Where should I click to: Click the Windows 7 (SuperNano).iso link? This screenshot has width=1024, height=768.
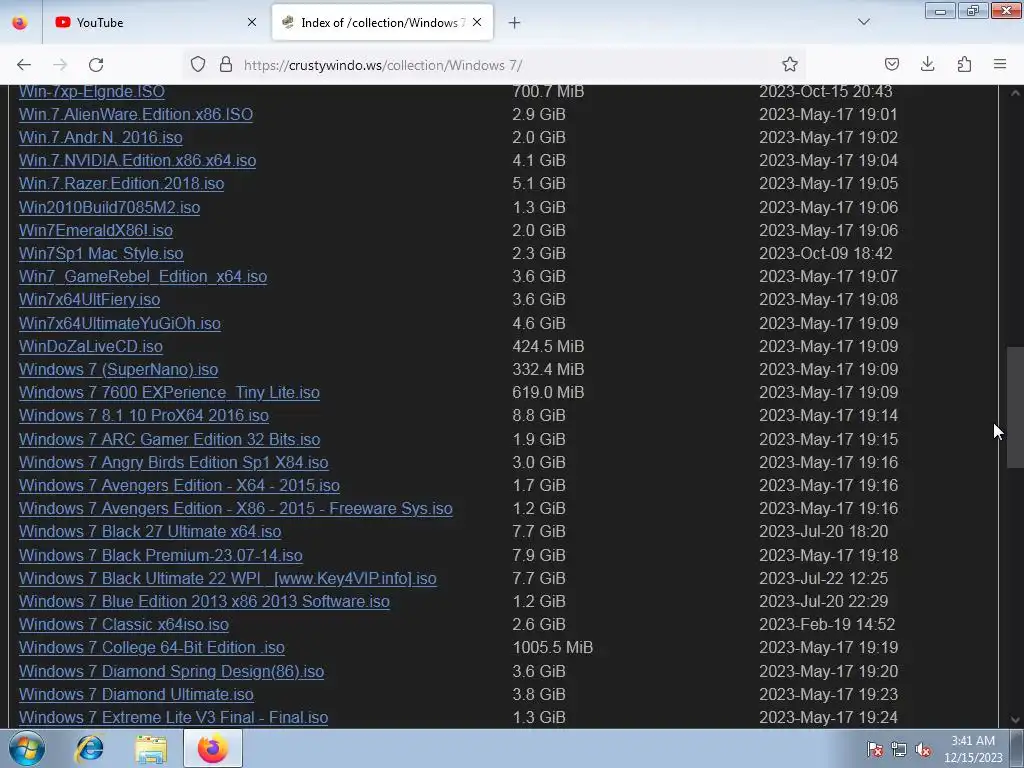pos(118,370)
